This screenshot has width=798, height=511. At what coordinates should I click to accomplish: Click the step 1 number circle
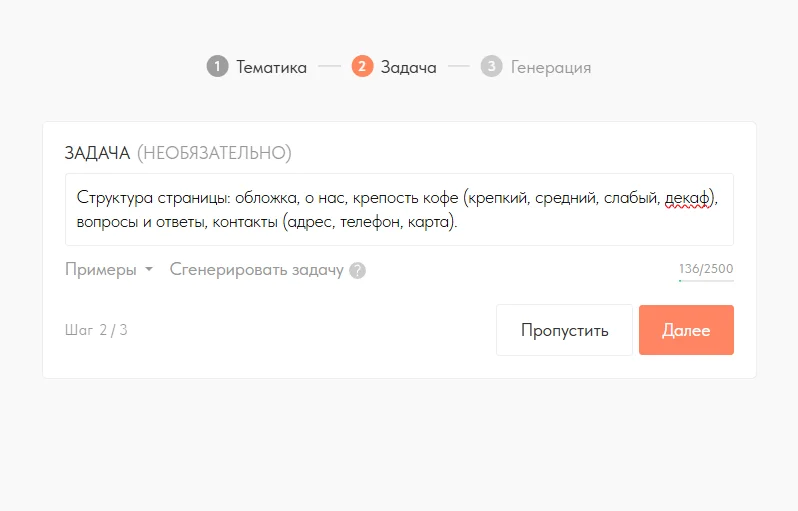click(x=217, y=67)
